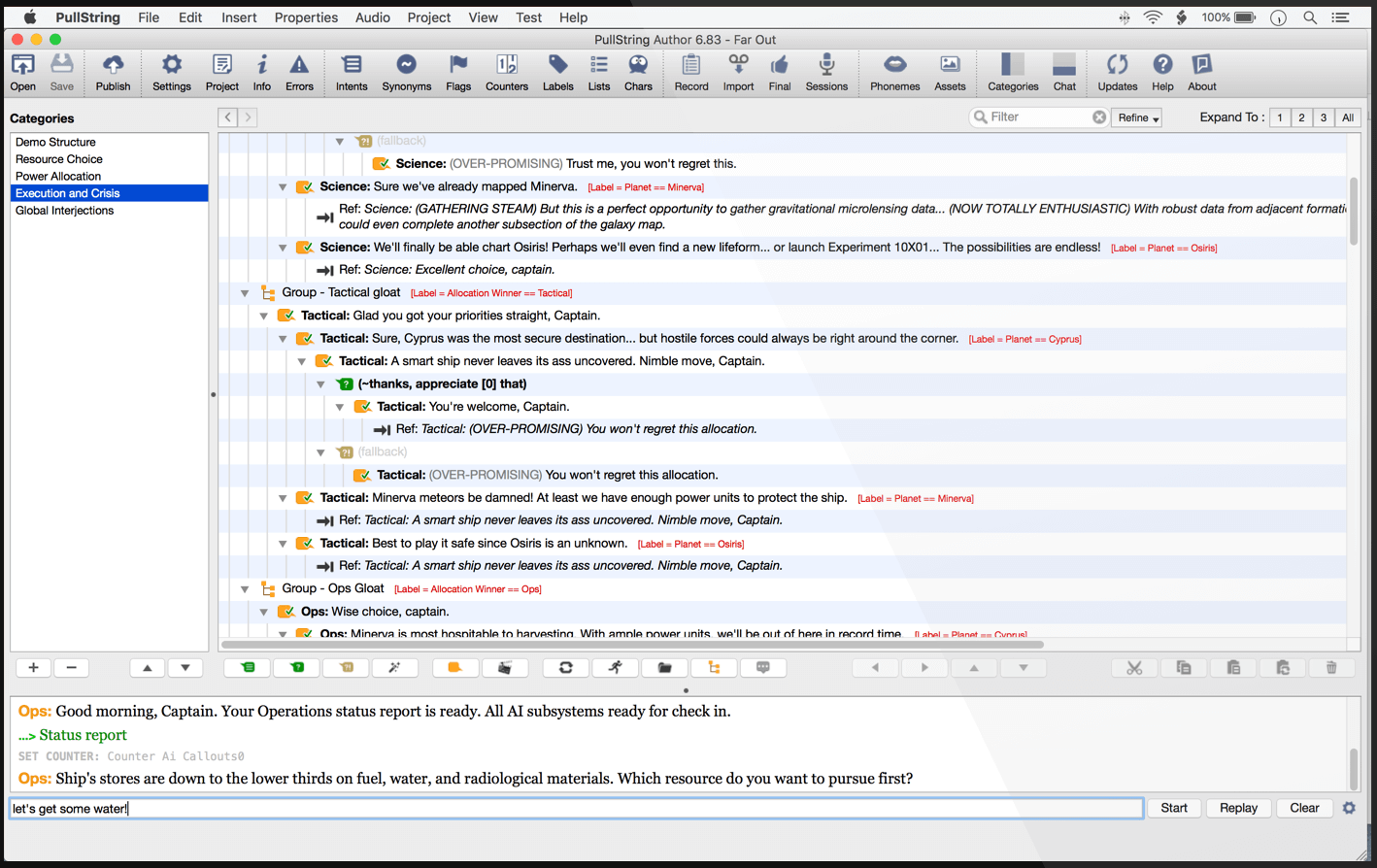Remove the category with the minus button

[71, 668]
